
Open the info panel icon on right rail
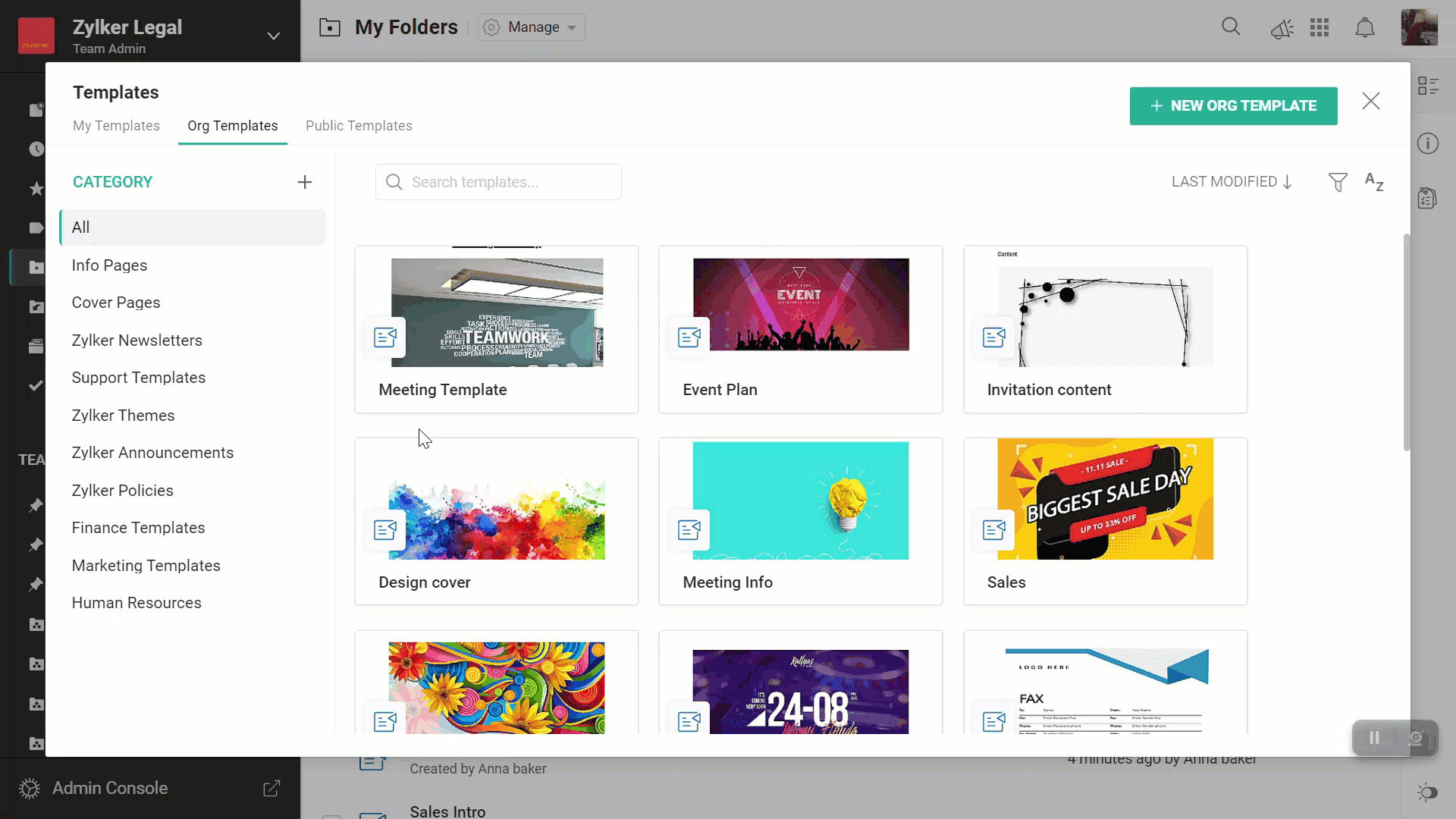point(1428,143)
